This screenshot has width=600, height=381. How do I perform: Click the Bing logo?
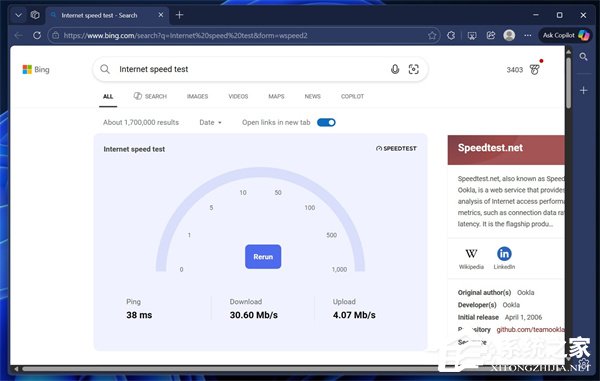[x=36, y=69]
